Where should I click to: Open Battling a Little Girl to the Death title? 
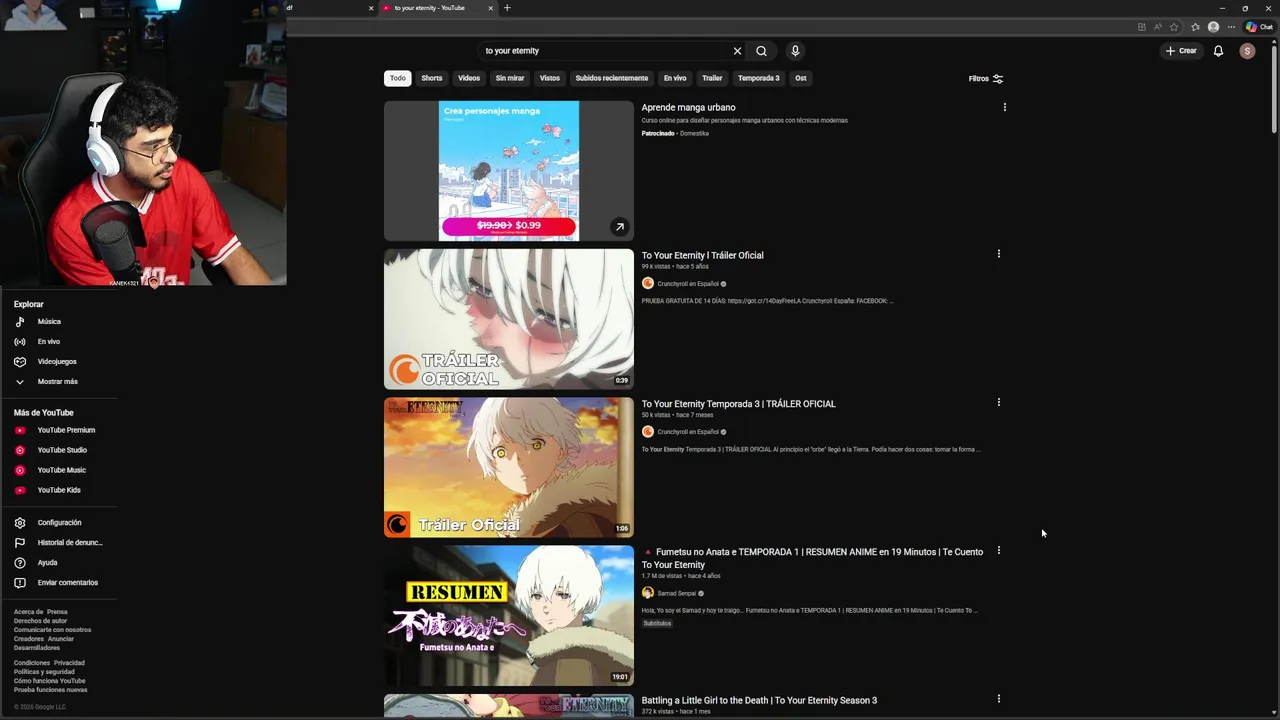(759, 700)
